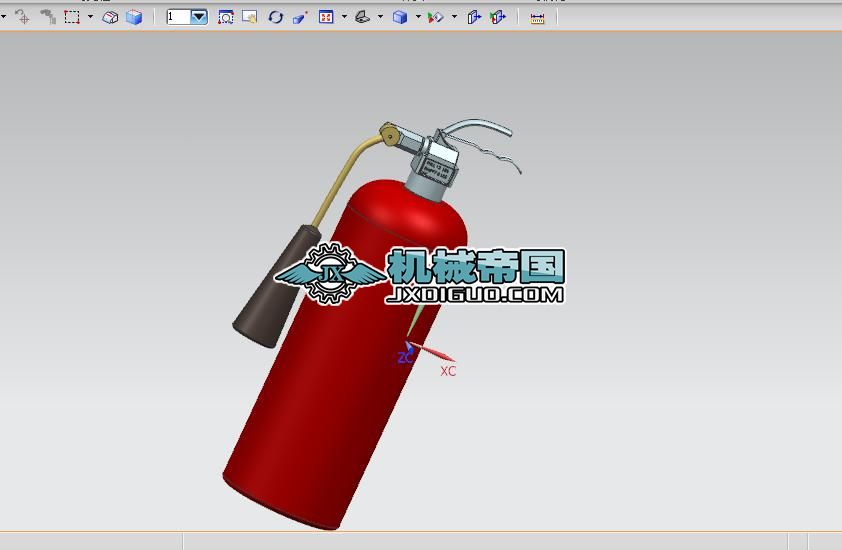Click the edit section icon
The height and width of the screenshot is (550, 842).
tap(498, 18)
